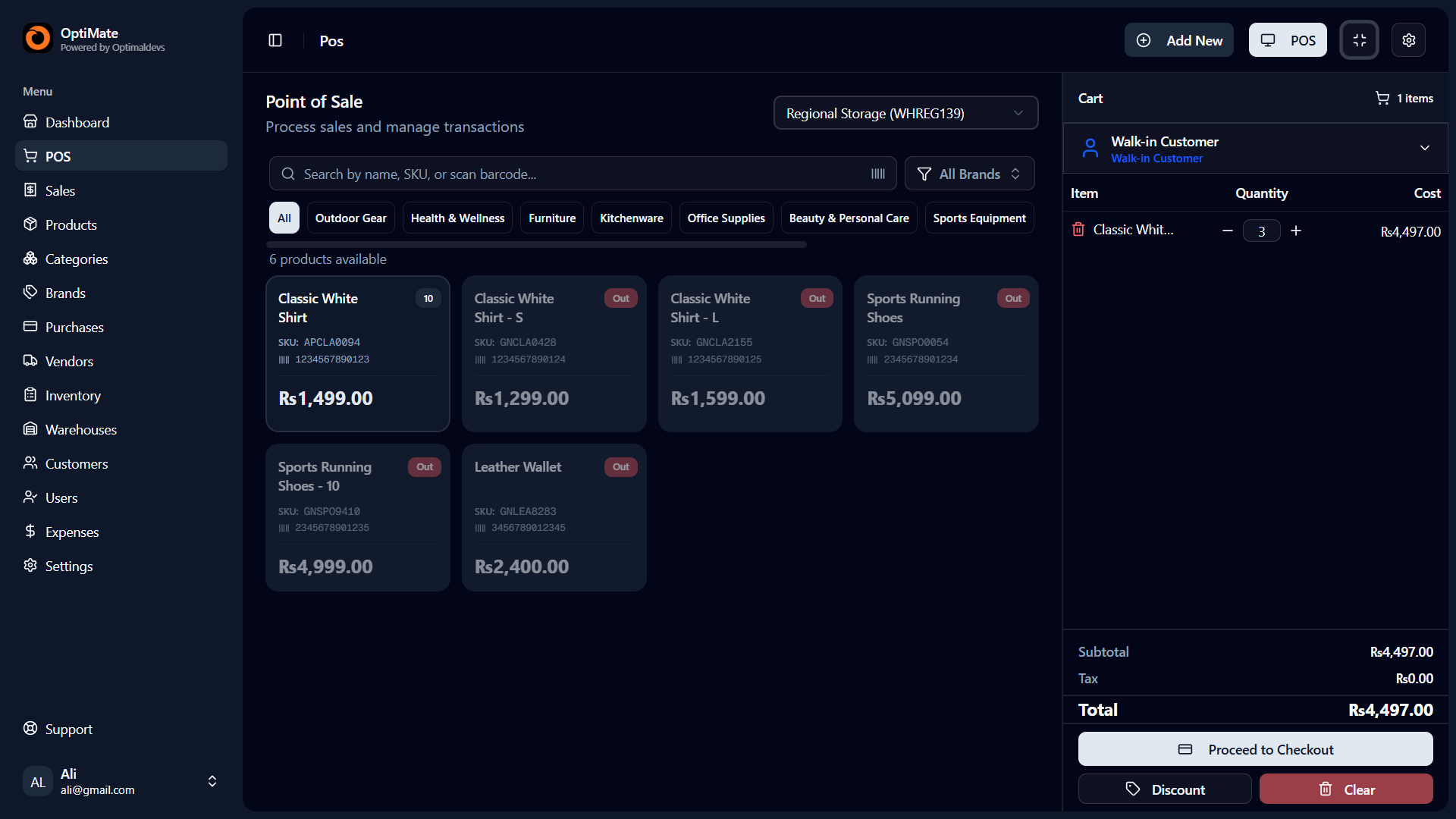Toggle fullscreen minimize icon in header
Screen dimensions: 1456x819
[x=1359, y=40]
